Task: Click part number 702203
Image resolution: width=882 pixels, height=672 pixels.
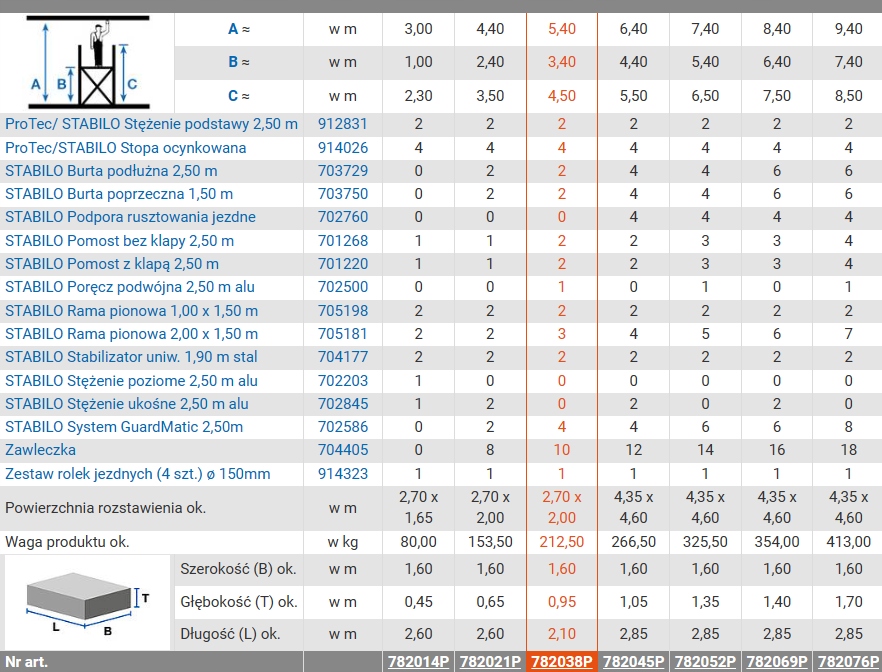Action: click(x=343, y=381)
